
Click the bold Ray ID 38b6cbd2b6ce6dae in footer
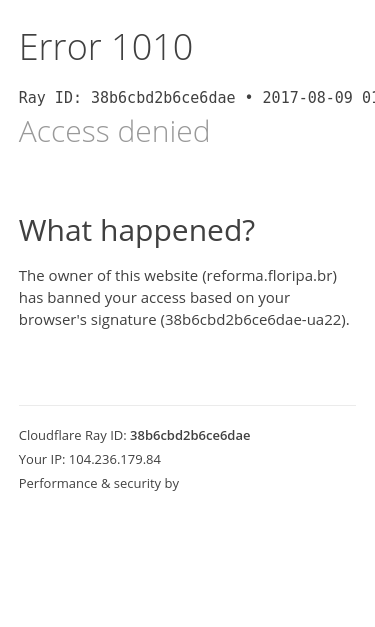pos(190,435)
